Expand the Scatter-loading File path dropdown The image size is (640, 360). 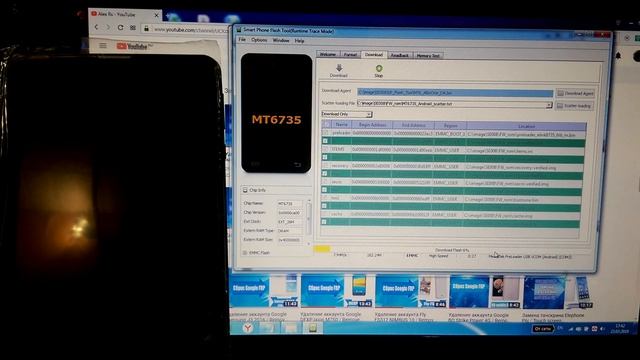click(x=549, y=105)
